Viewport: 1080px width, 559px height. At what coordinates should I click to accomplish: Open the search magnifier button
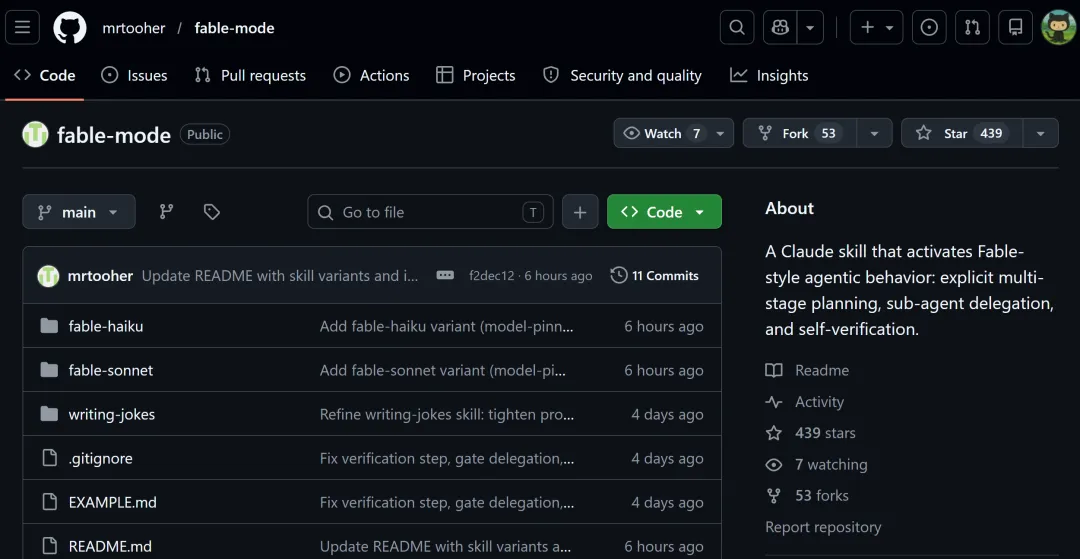[737, 28]
